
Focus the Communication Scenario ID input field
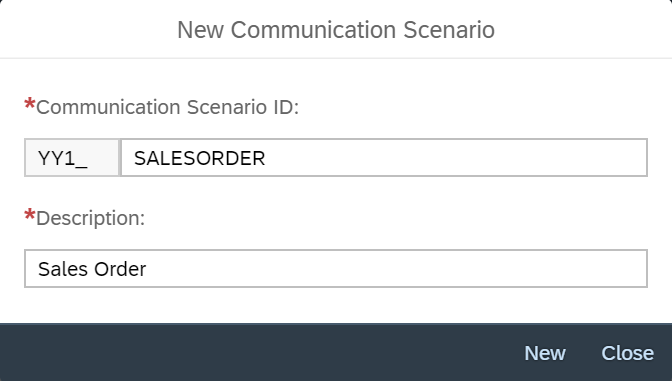pos(384,157)
